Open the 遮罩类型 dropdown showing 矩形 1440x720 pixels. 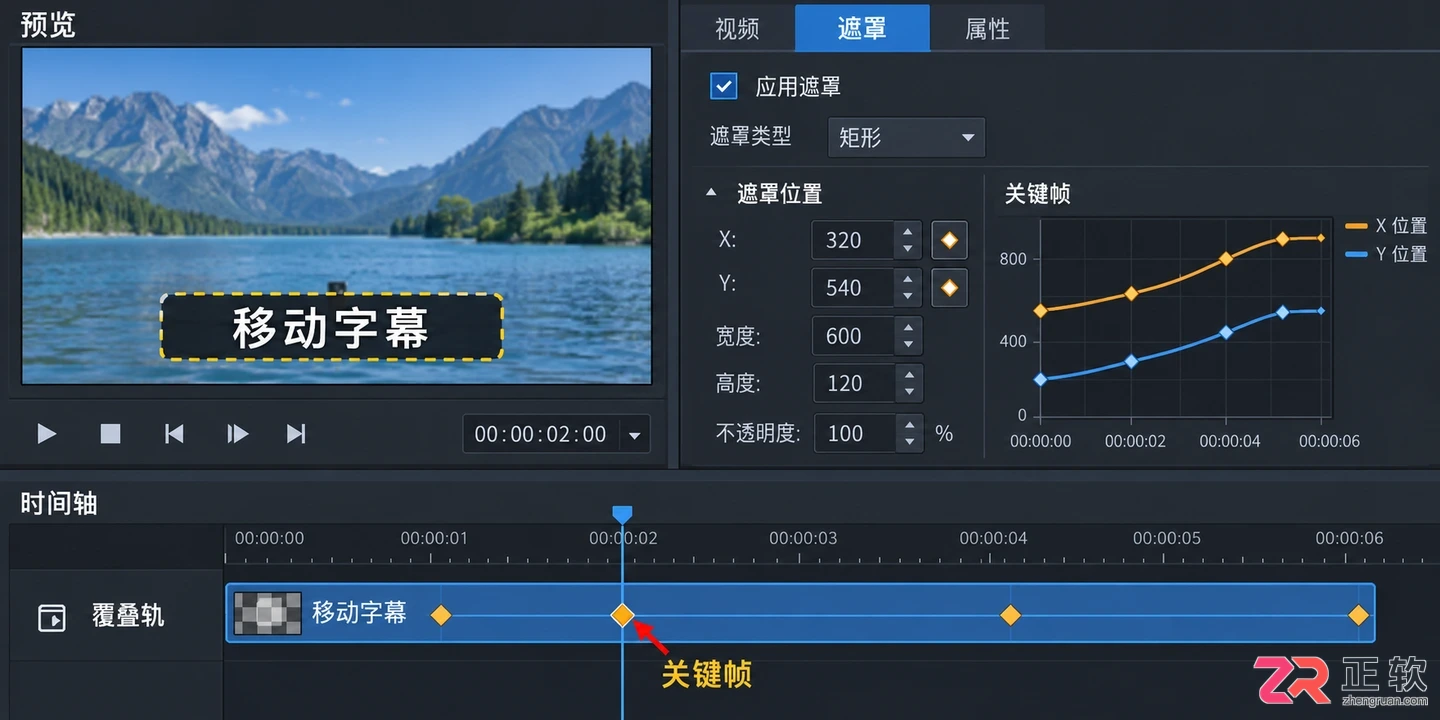906,137
